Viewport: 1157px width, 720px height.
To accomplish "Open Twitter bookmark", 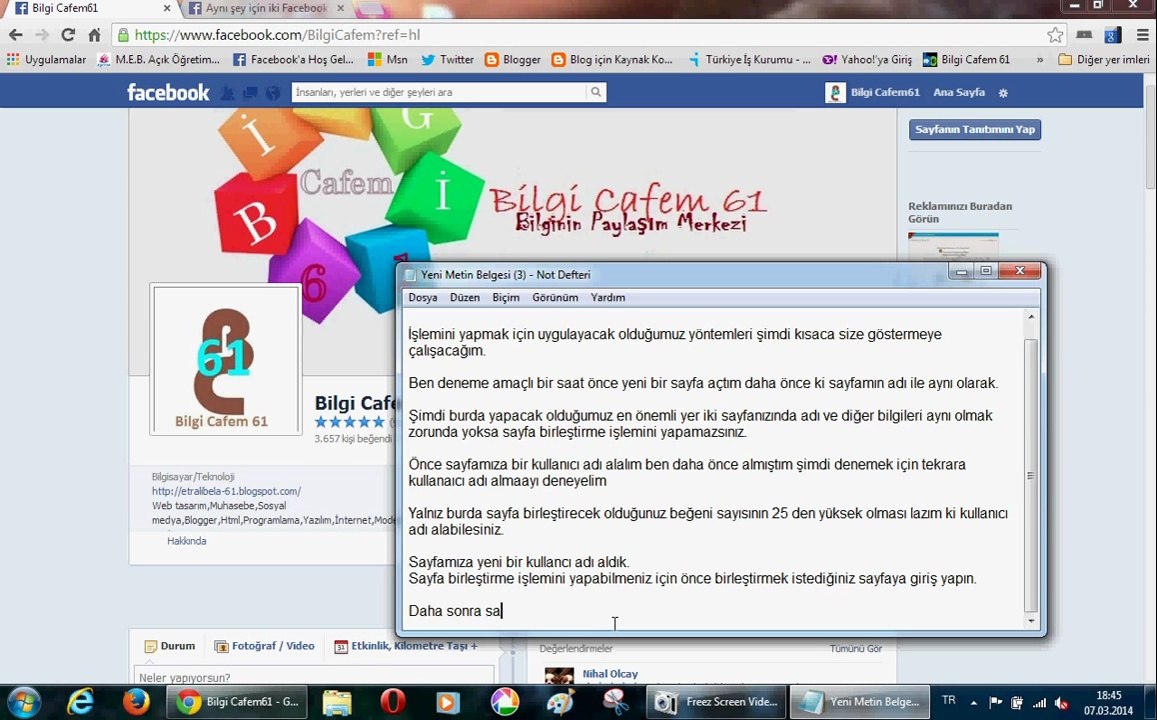I will tap(447, 60).
